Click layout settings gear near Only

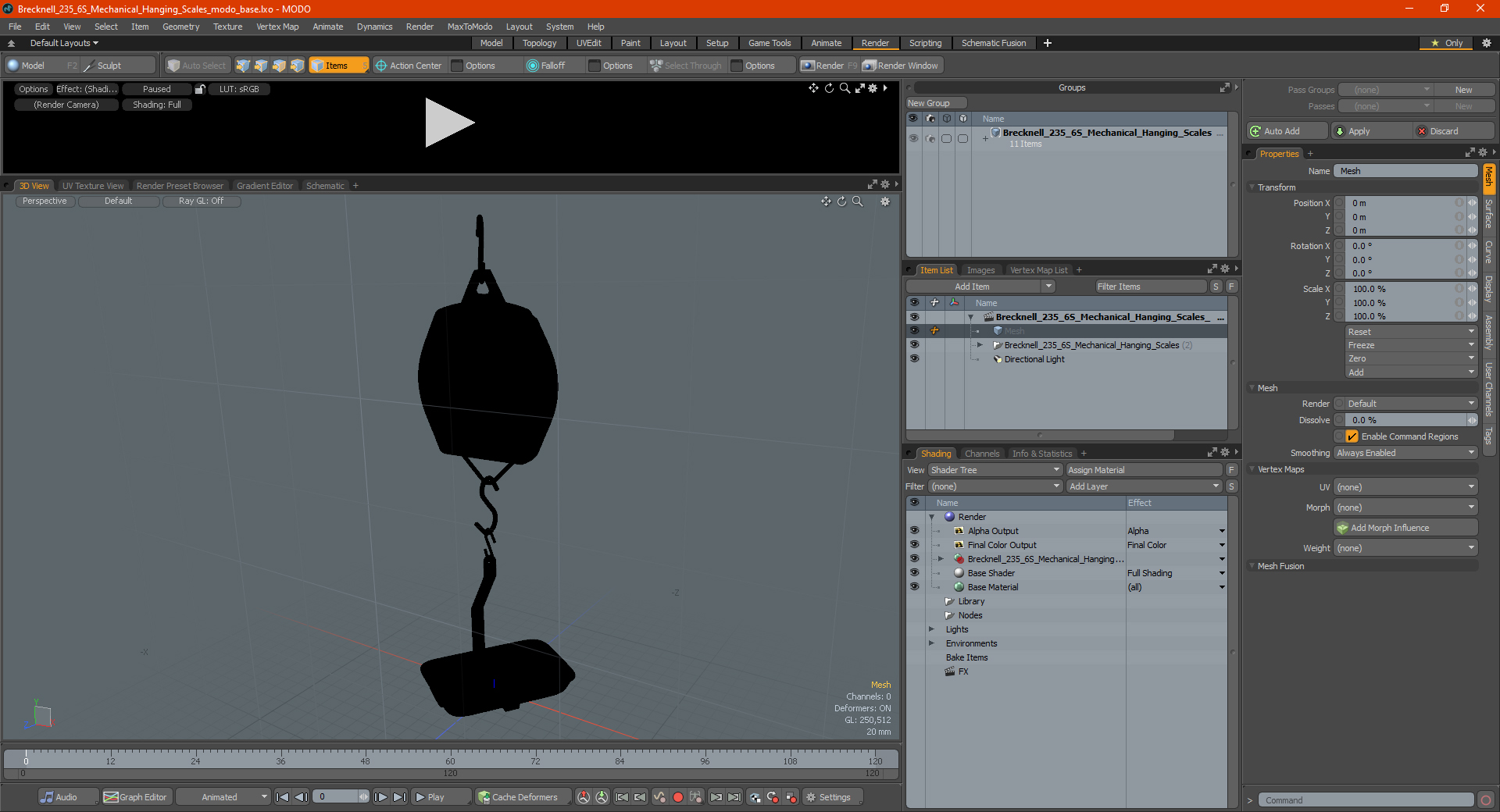click(x=1486, y=43)
